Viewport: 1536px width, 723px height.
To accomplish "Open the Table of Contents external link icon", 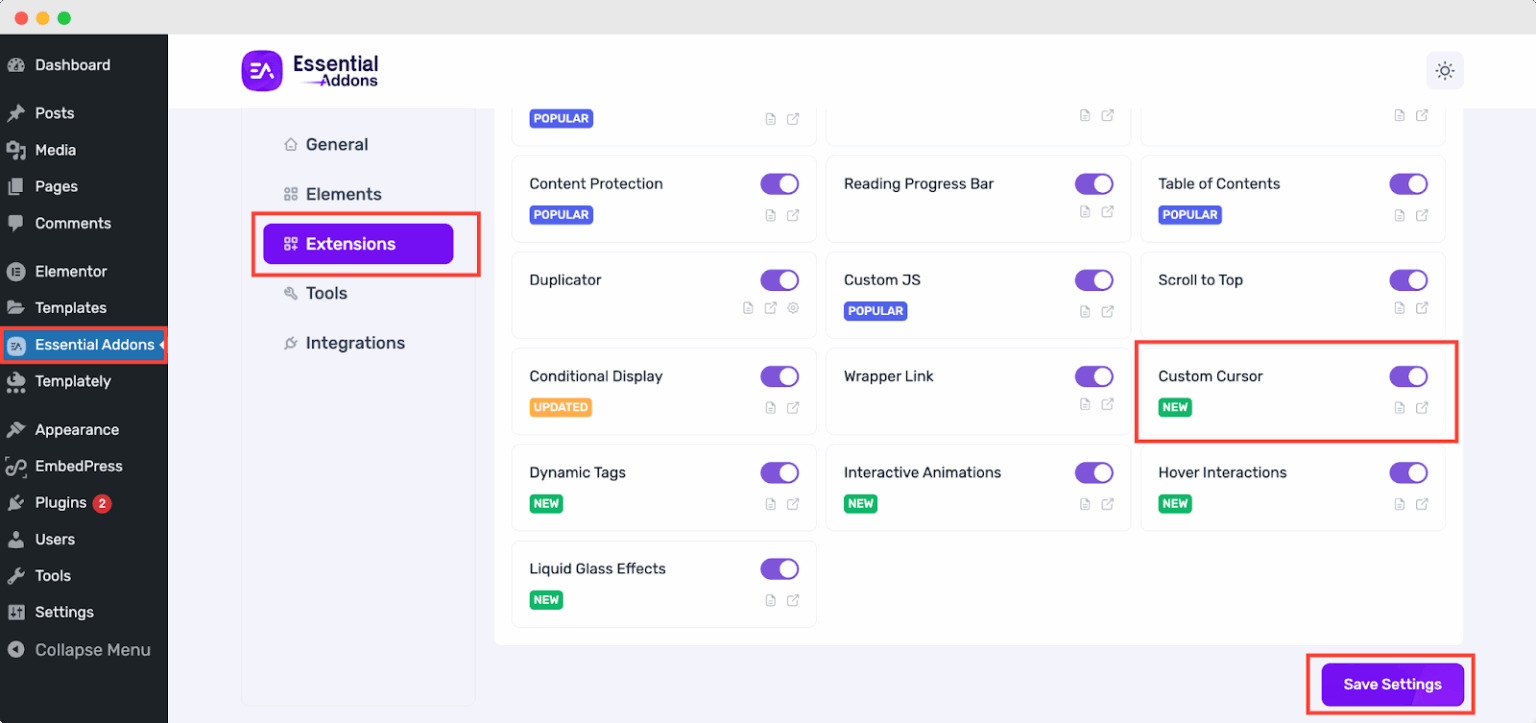I will (1421, 215).
